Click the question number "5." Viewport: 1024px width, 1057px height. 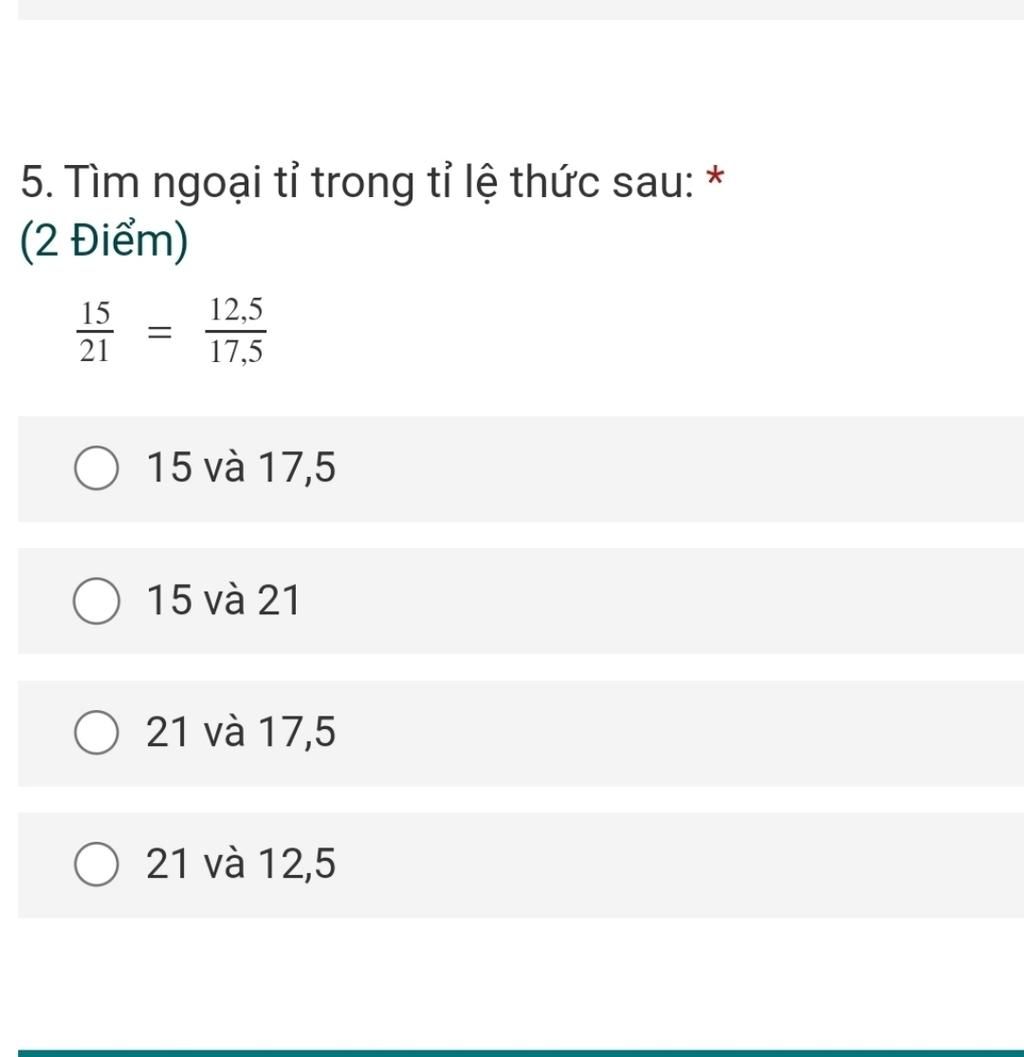[x=36, y=184]
